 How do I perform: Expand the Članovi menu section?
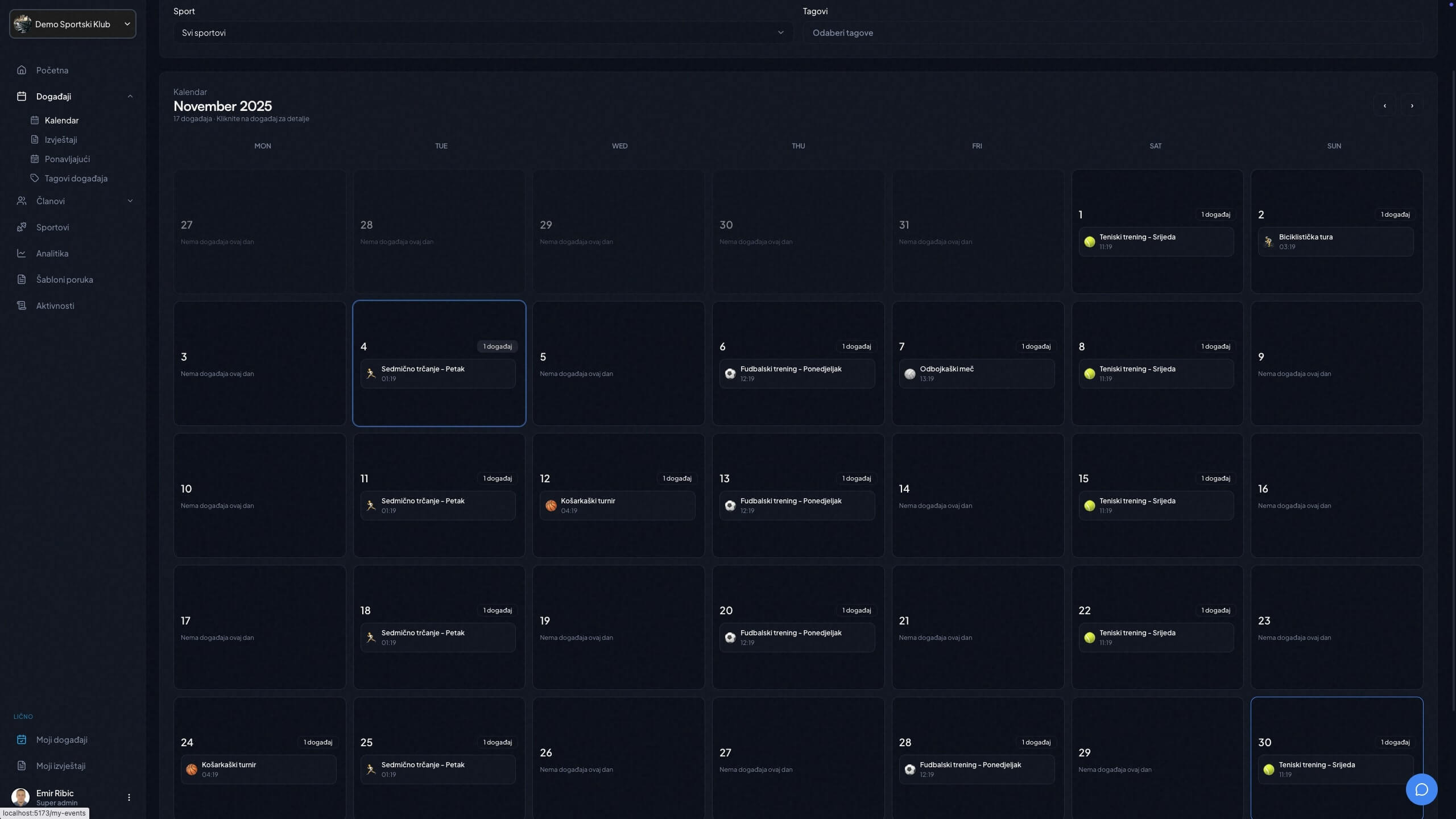[130, 201]
